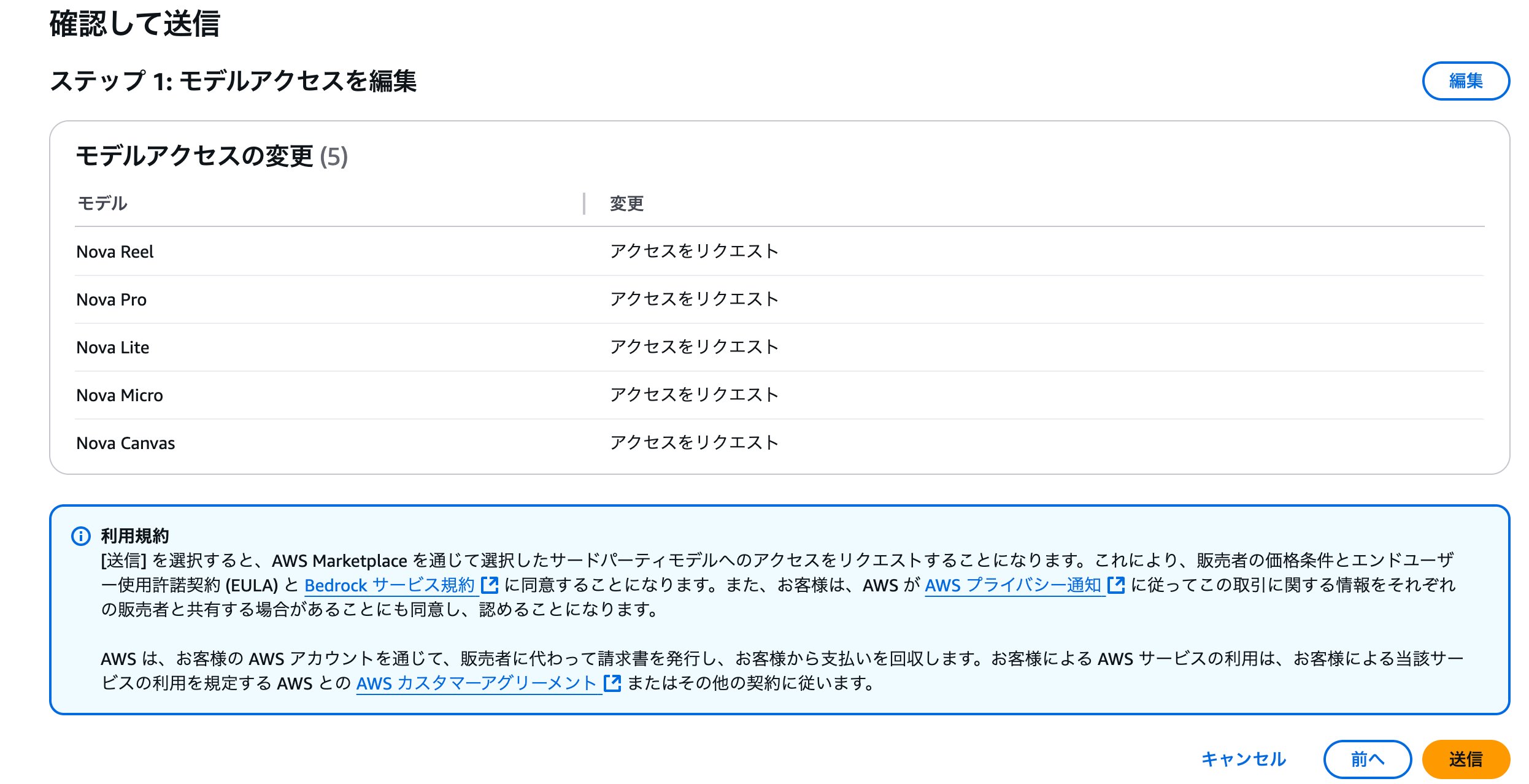Click アクセスをリクエスト in the Nova Reel row
Viewport: 1529px width, 784px height.
tap(694, 251)
